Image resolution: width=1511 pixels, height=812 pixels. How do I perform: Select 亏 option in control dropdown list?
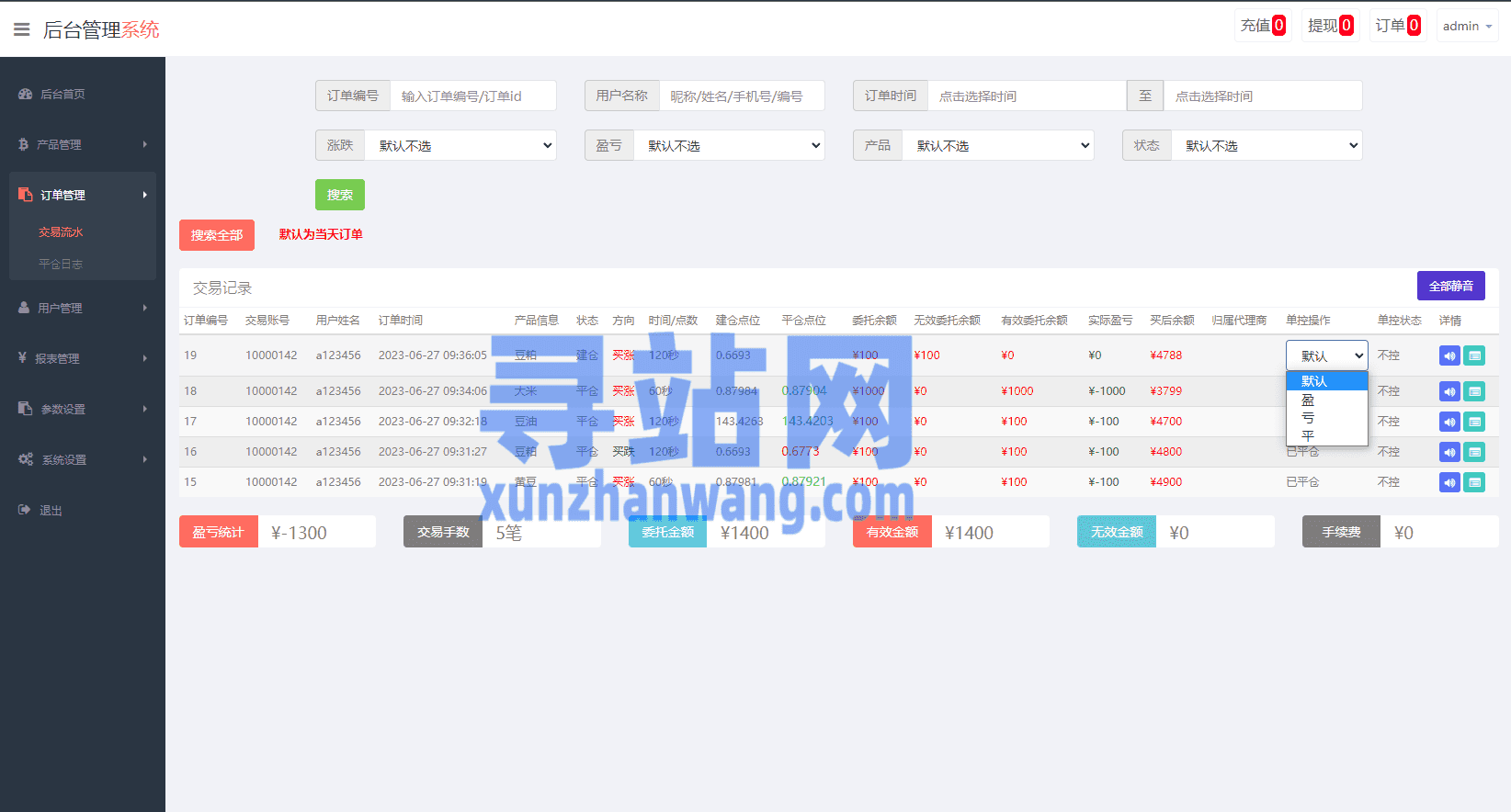pos(1308,418)
